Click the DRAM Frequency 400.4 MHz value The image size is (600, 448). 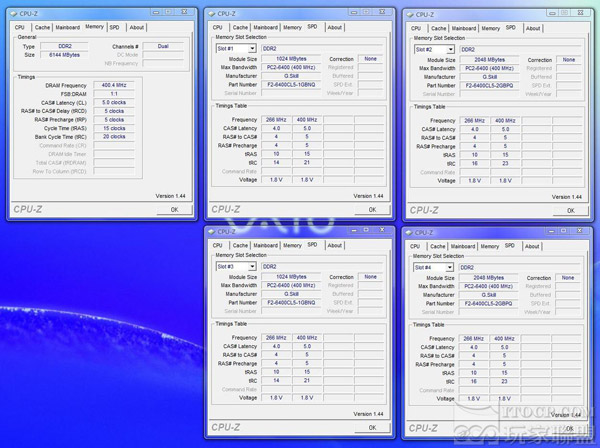pos(114,85)
